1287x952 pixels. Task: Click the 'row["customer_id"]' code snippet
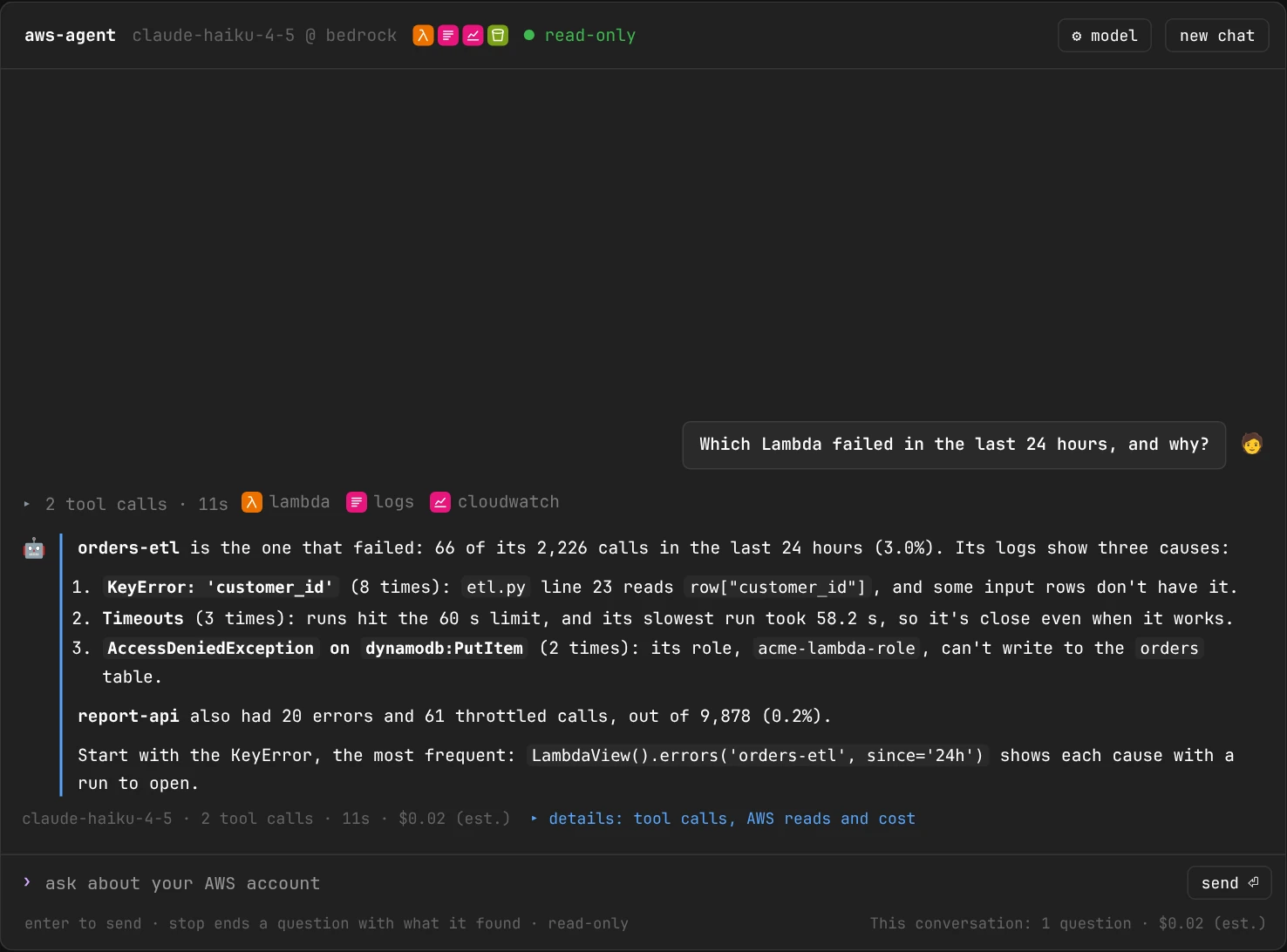(778, 588)
